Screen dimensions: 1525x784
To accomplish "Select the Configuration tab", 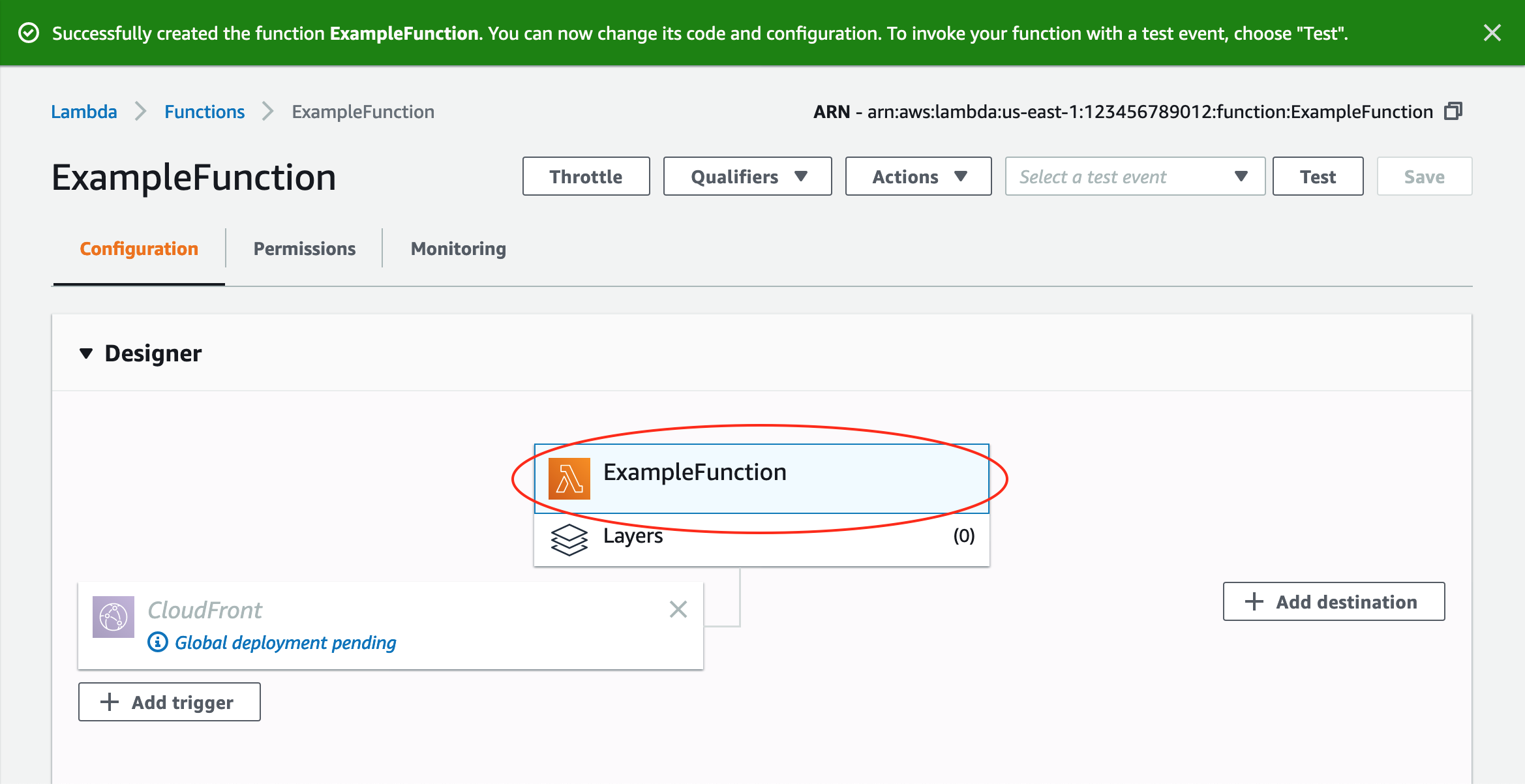I will pos(139,249).
